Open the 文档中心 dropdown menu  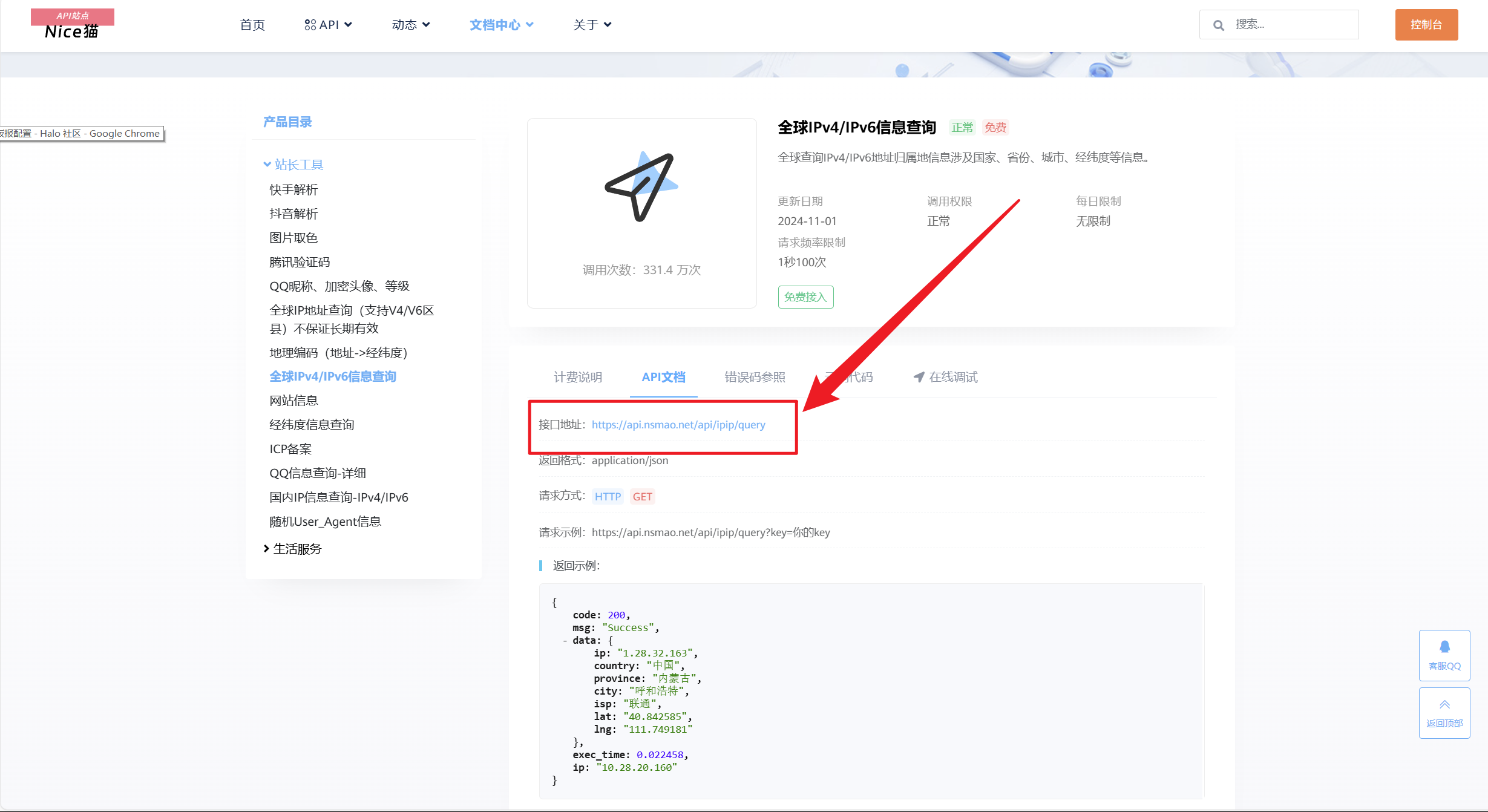click(x=501, y=25)
